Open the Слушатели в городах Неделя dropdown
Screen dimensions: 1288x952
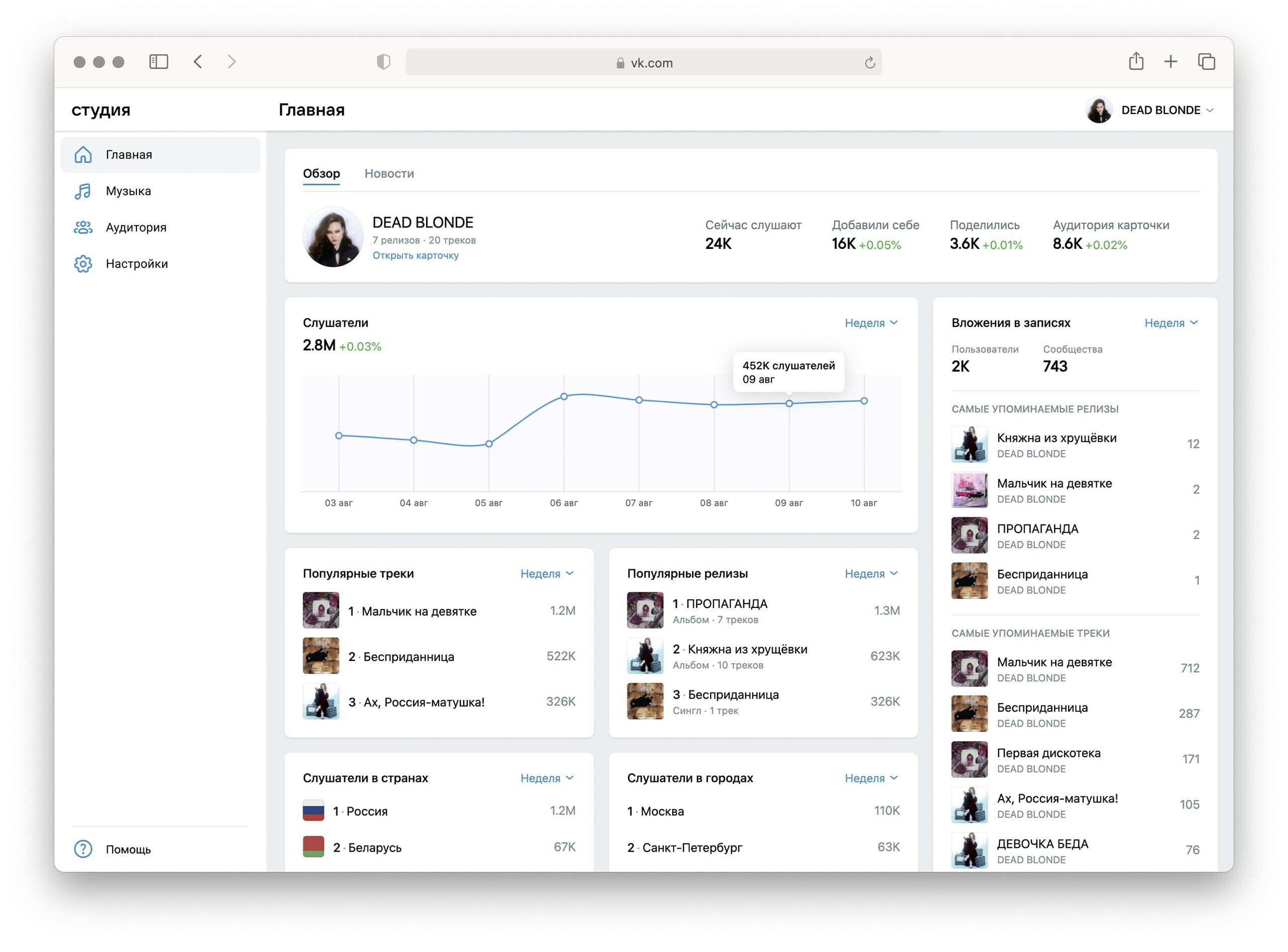coord(871,778)
